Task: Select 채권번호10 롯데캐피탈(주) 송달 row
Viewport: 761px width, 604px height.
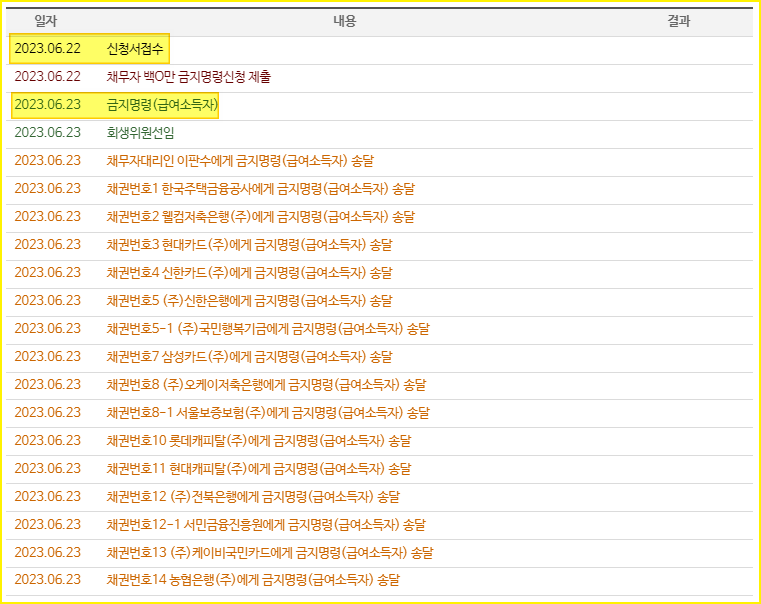Action: [x=380, y=441]
